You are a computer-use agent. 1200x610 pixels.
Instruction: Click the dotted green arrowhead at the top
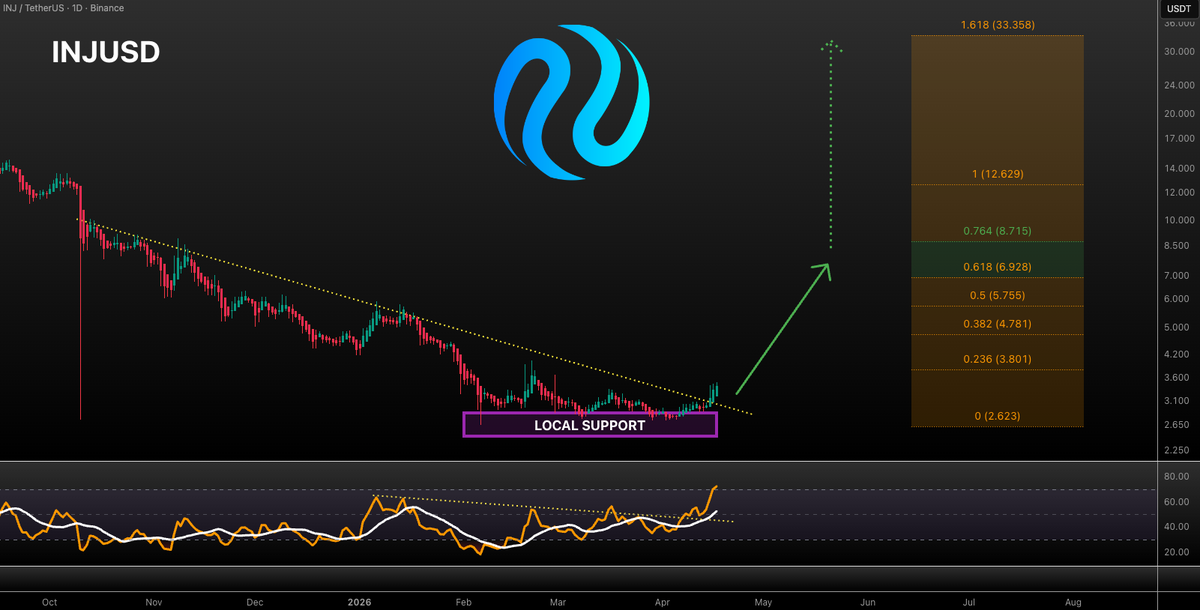(830, 44)
